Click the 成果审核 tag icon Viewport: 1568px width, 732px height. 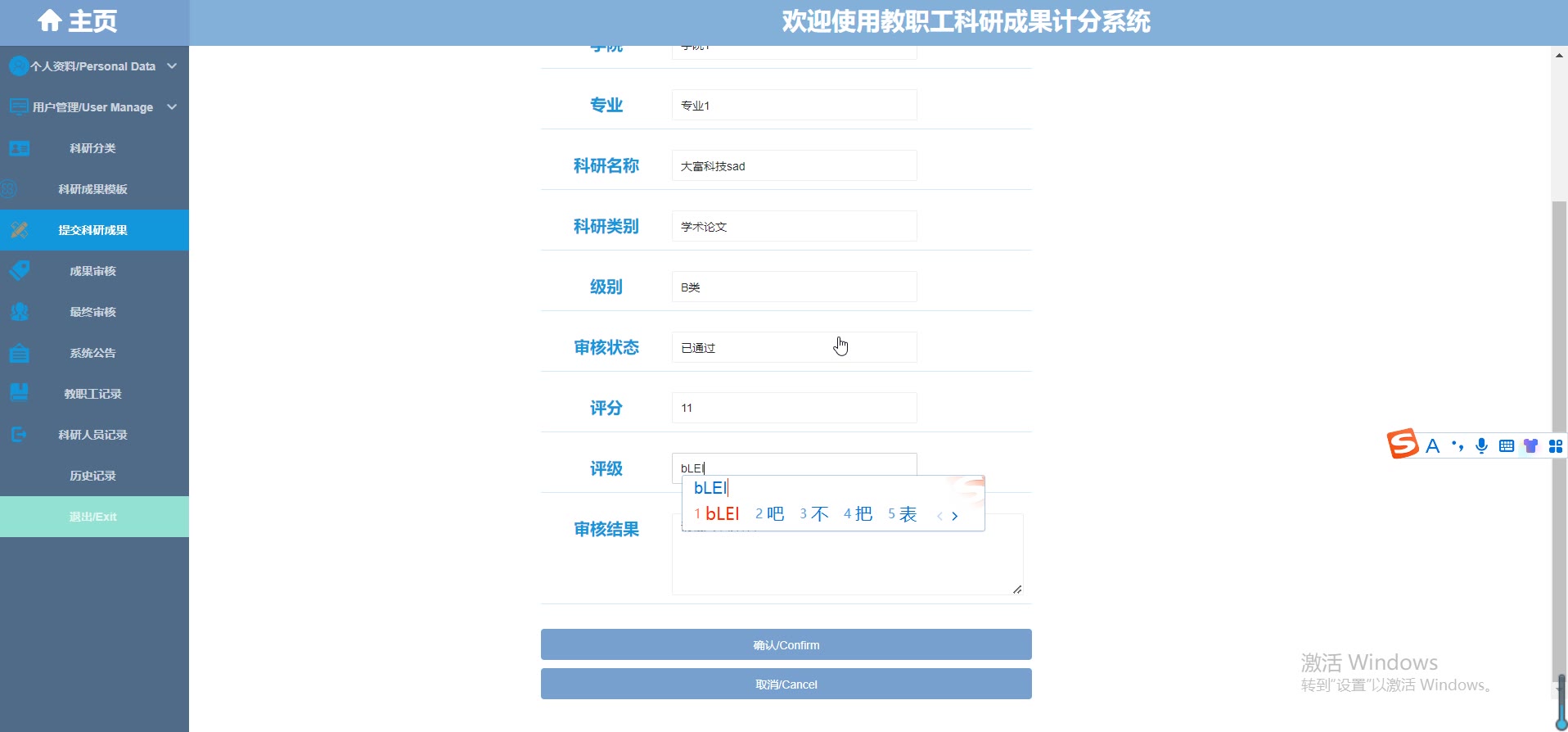(19, 270)
